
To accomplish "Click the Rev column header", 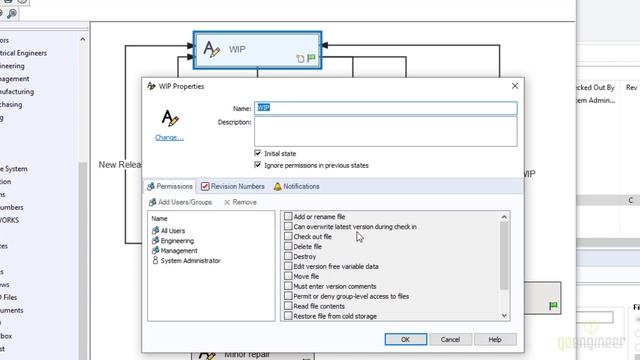I will pyautogui.click(x=631, y=87).
